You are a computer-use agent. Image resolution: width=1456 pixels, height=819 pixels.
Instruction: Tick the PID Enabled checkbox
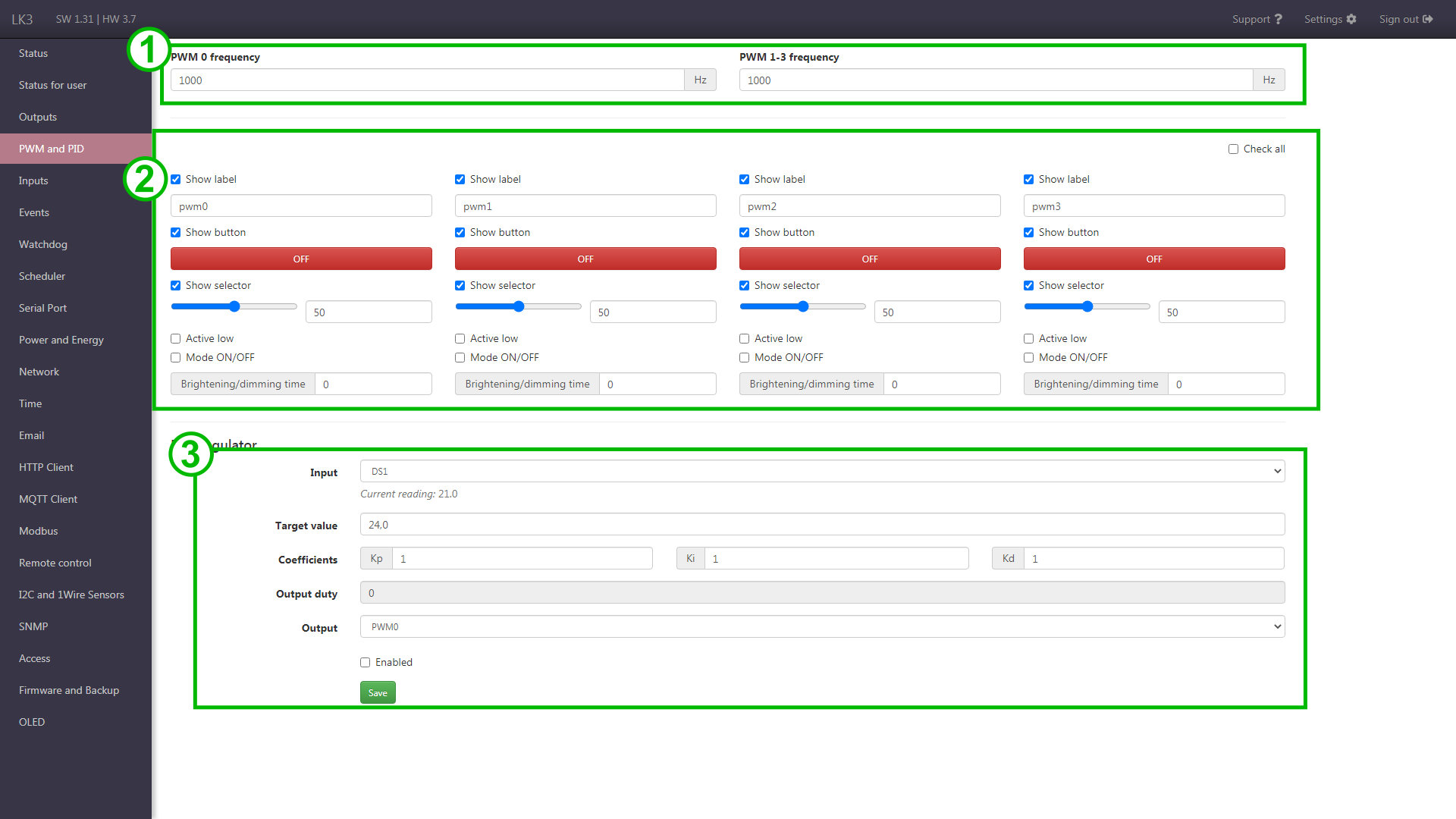click(365, 663)
